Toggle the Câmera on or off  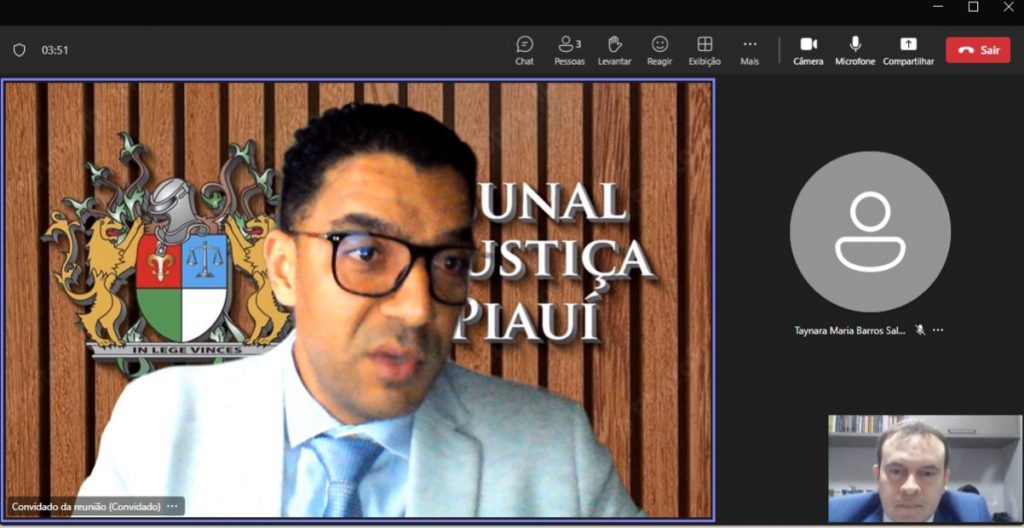click(808, 49)
